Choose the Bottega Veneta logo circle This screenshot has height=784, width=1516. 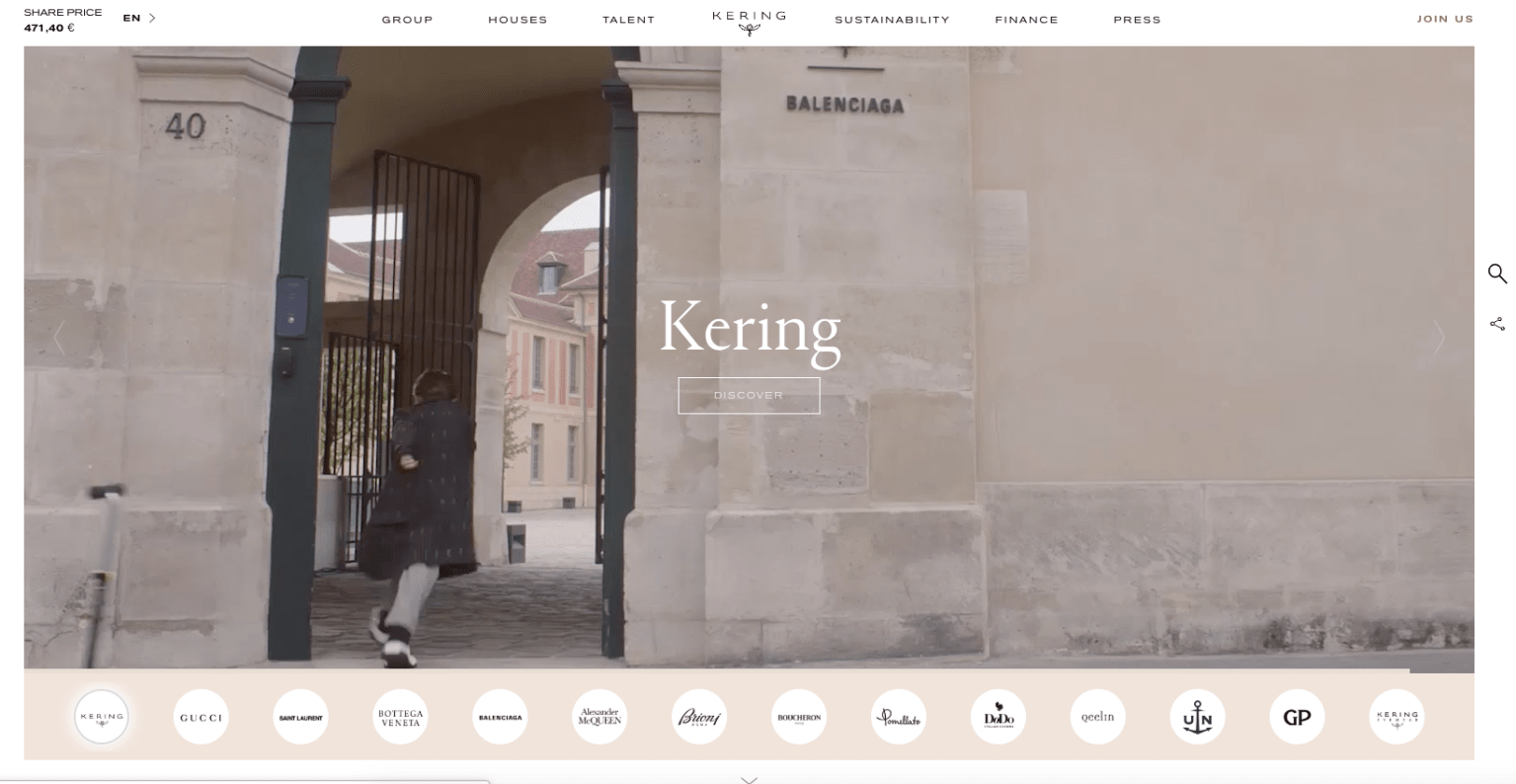coord(400,717)
